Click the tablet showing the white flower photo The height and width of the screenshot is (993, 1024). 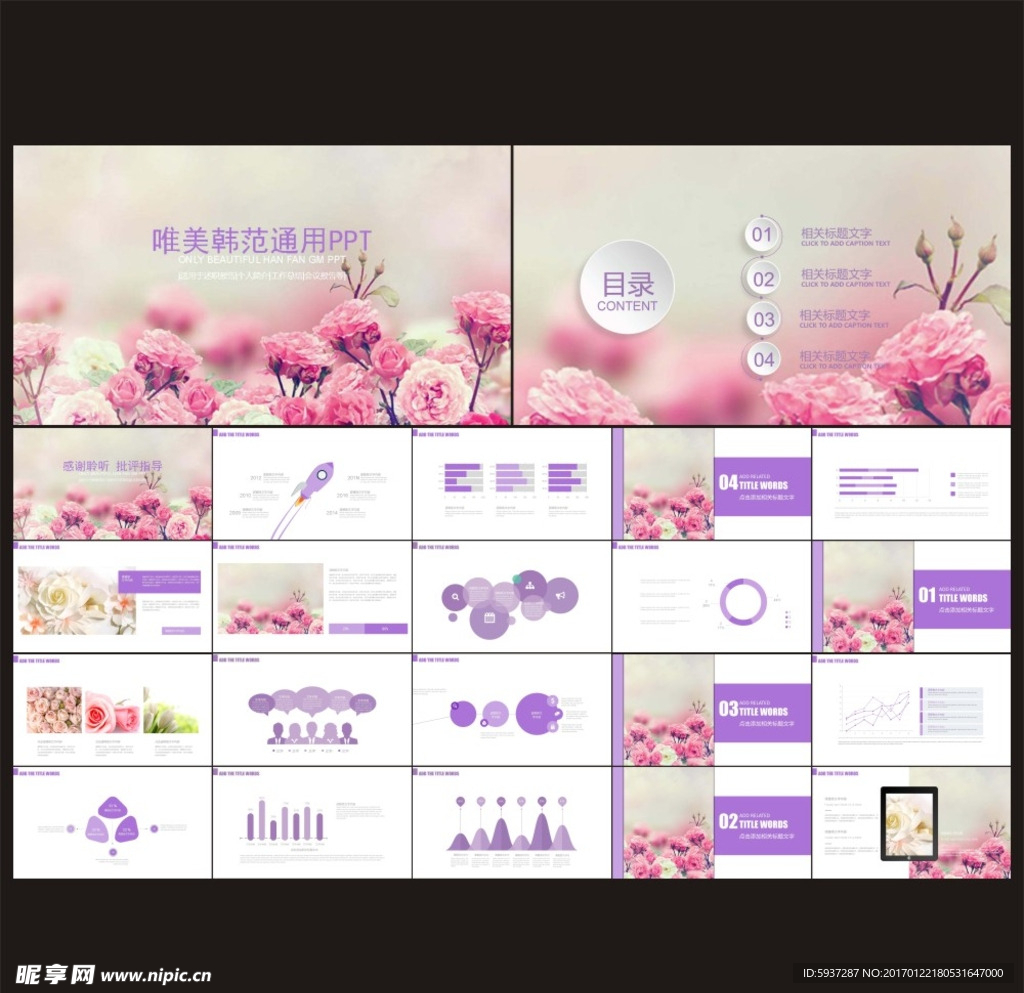(908, 825)
